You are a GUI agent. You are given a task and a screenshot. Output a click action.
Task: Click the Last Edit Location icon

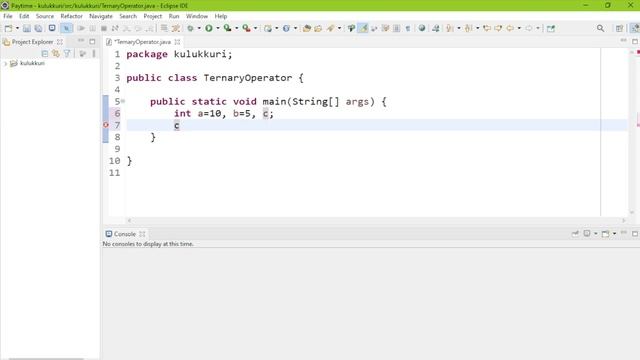point(487,28)
